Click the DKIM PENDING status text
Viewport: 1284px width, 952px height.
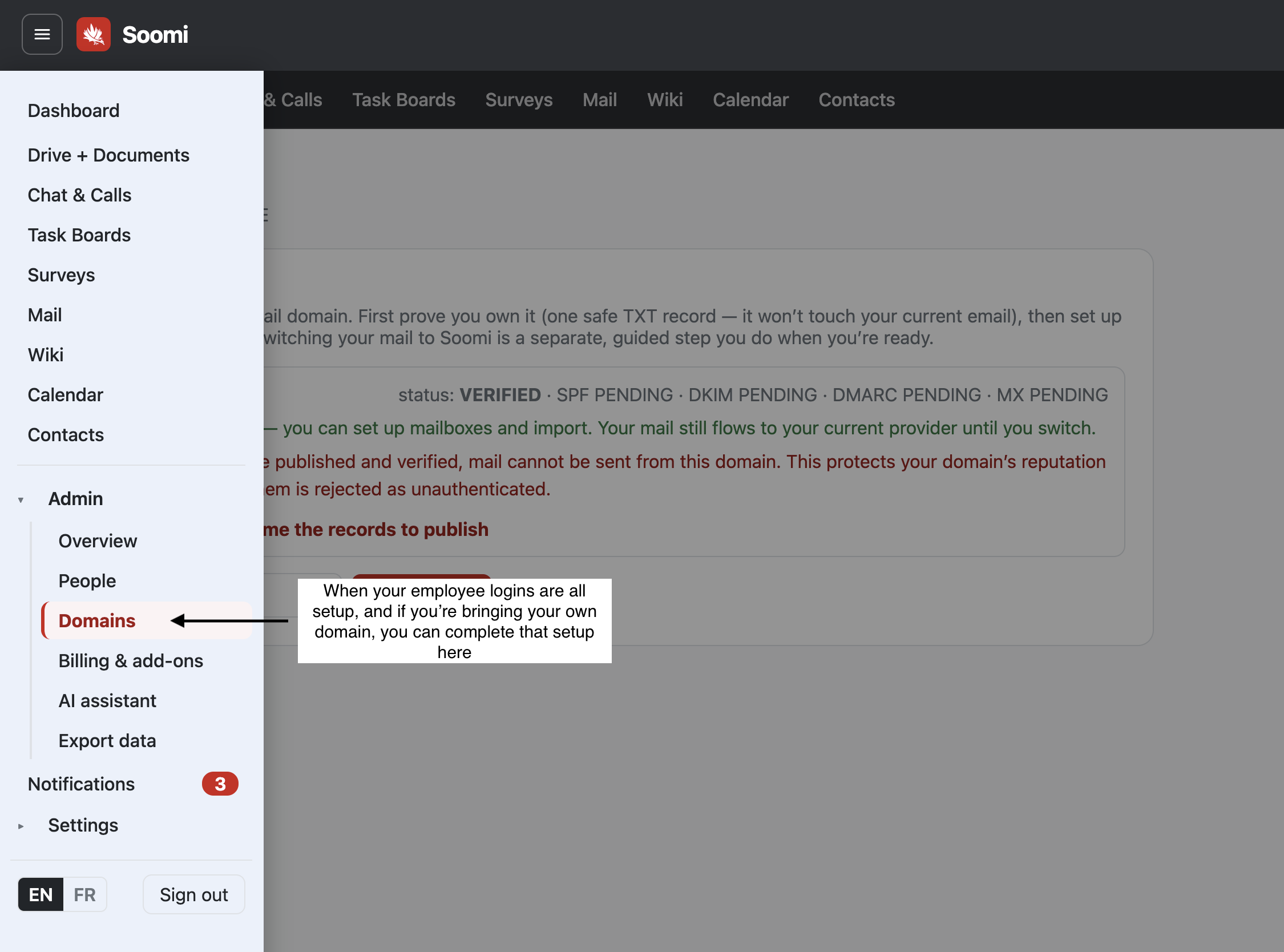(753, 396)
